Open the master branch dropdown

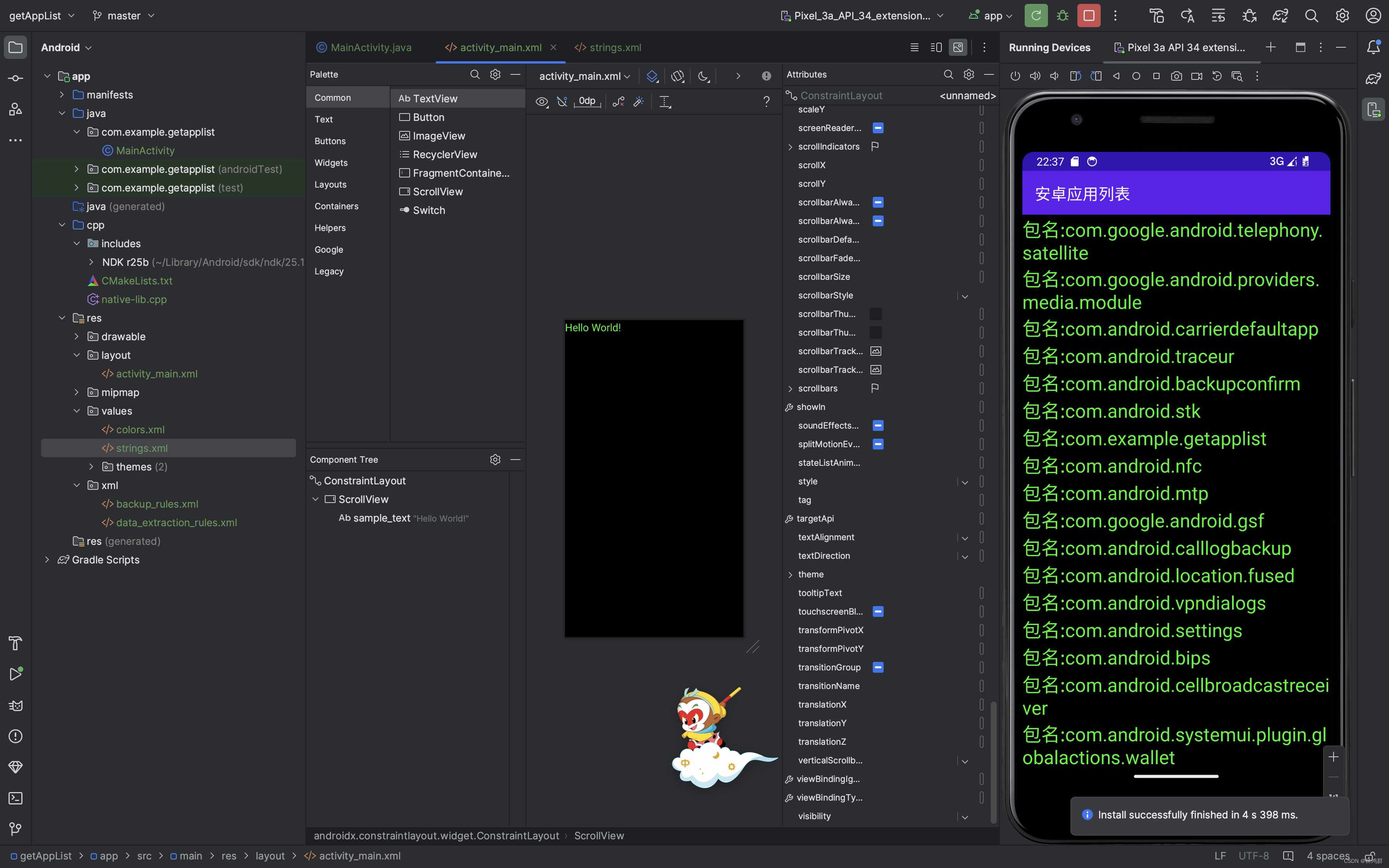[123, 15]
